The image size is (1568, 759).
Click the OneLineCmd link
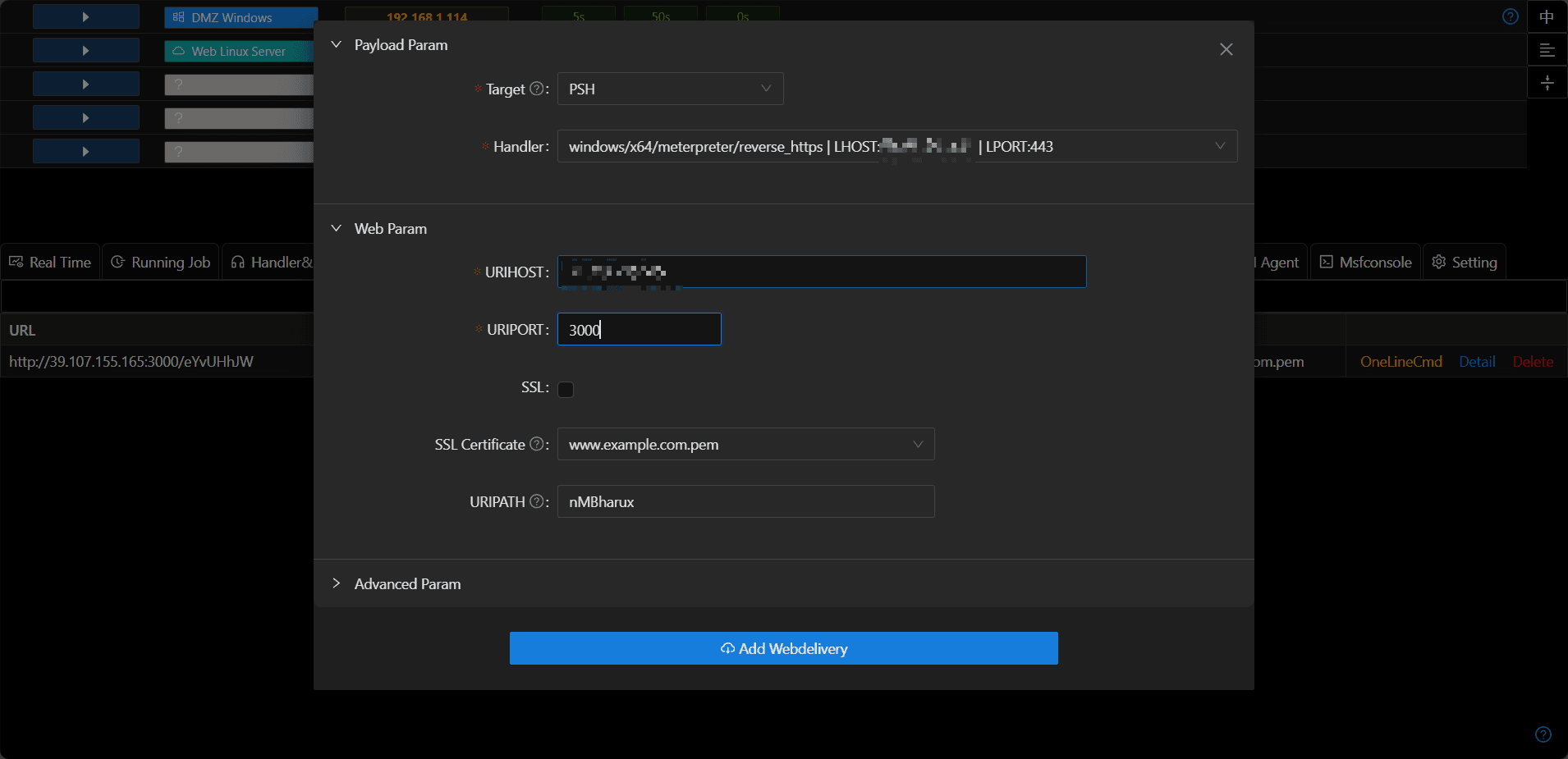click(x=1401, y=362)
